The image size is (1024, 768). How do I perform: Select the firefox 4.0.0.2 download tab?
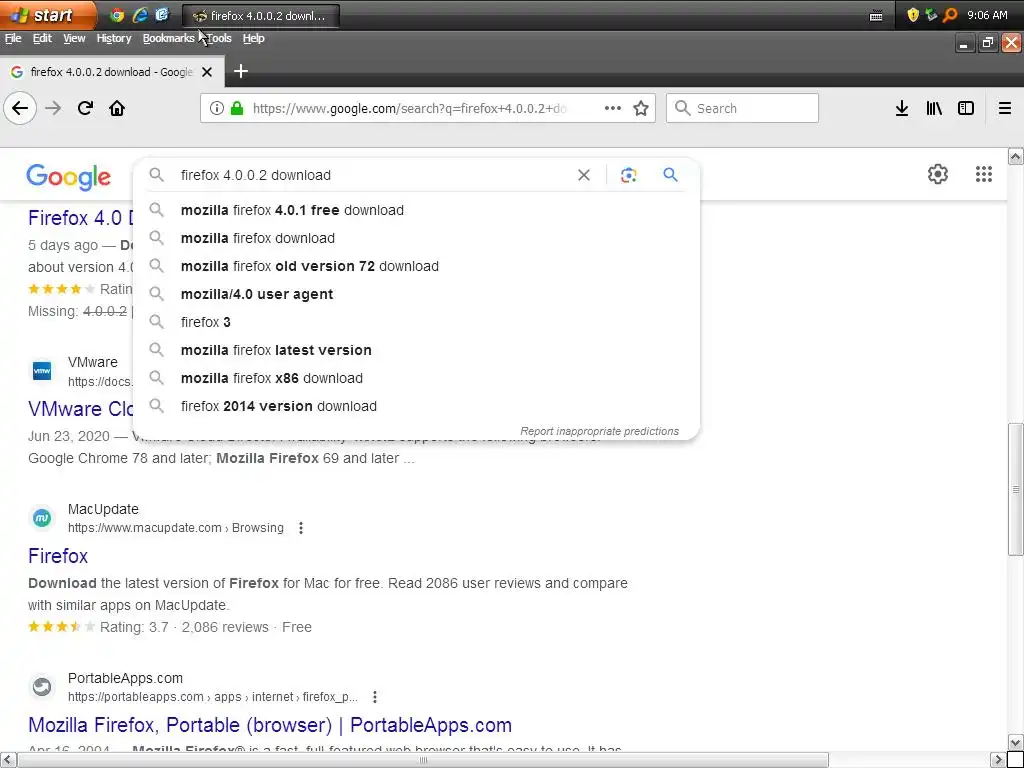coord(112,72)
